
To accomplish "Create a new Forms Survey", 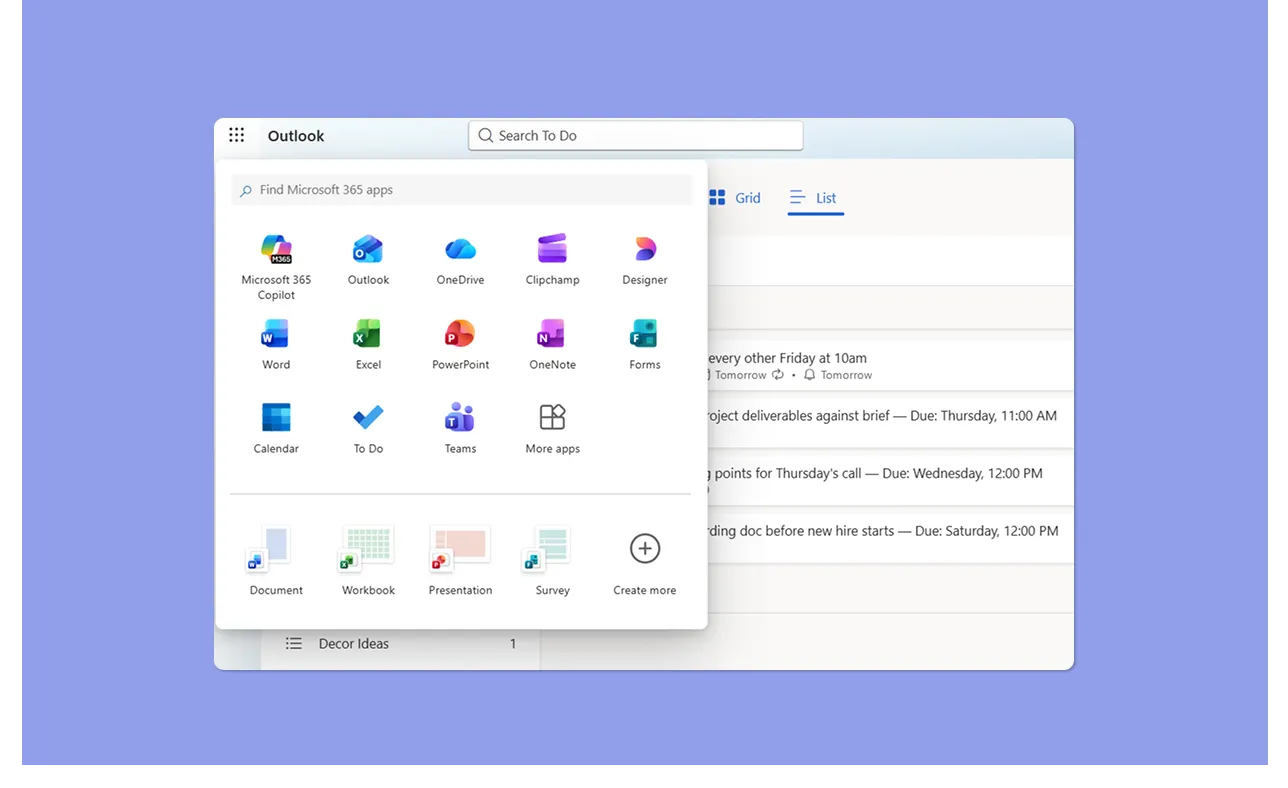I will point(552,561).
